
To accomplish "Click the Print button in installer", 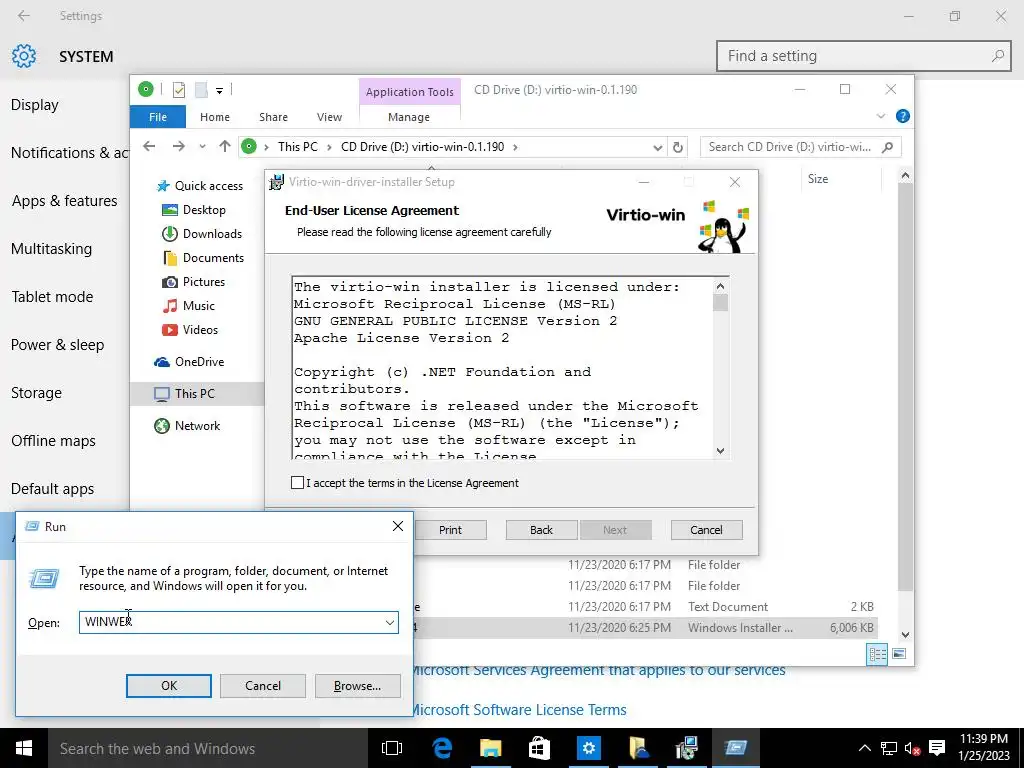I will click(x=450, y=530).
